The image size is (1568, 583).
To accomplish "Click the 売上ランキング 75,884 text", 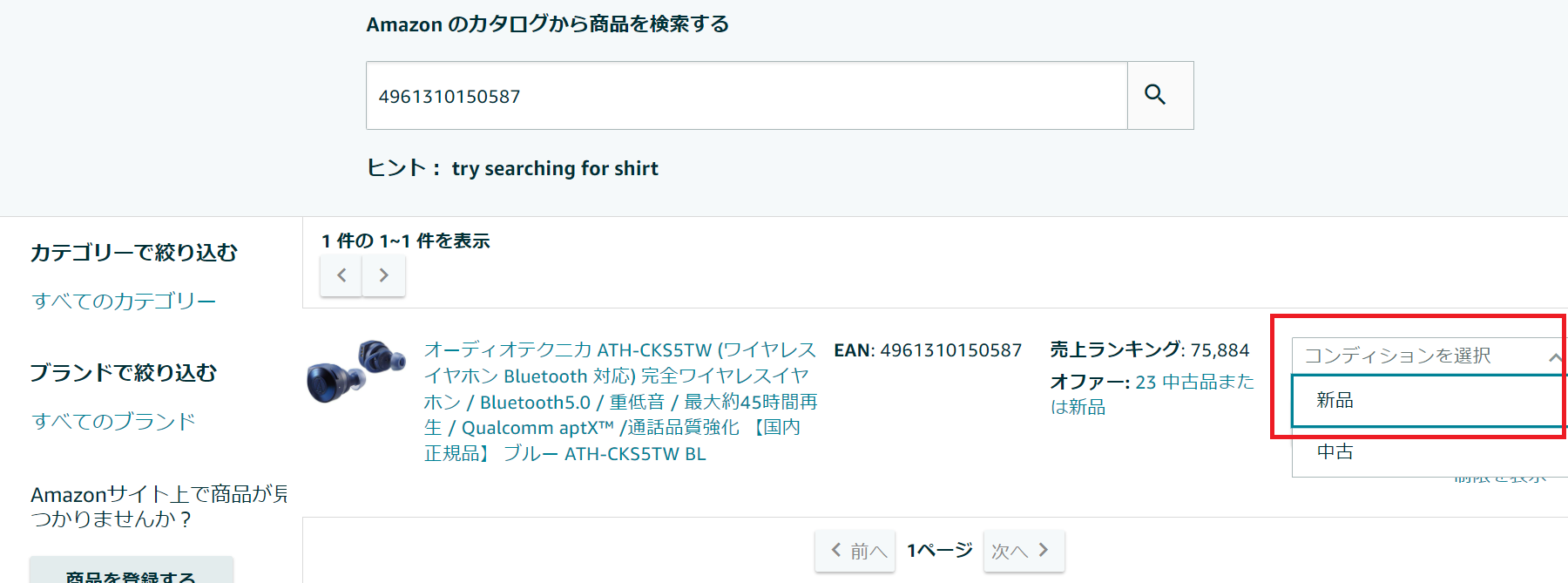I will (1149, 350).
